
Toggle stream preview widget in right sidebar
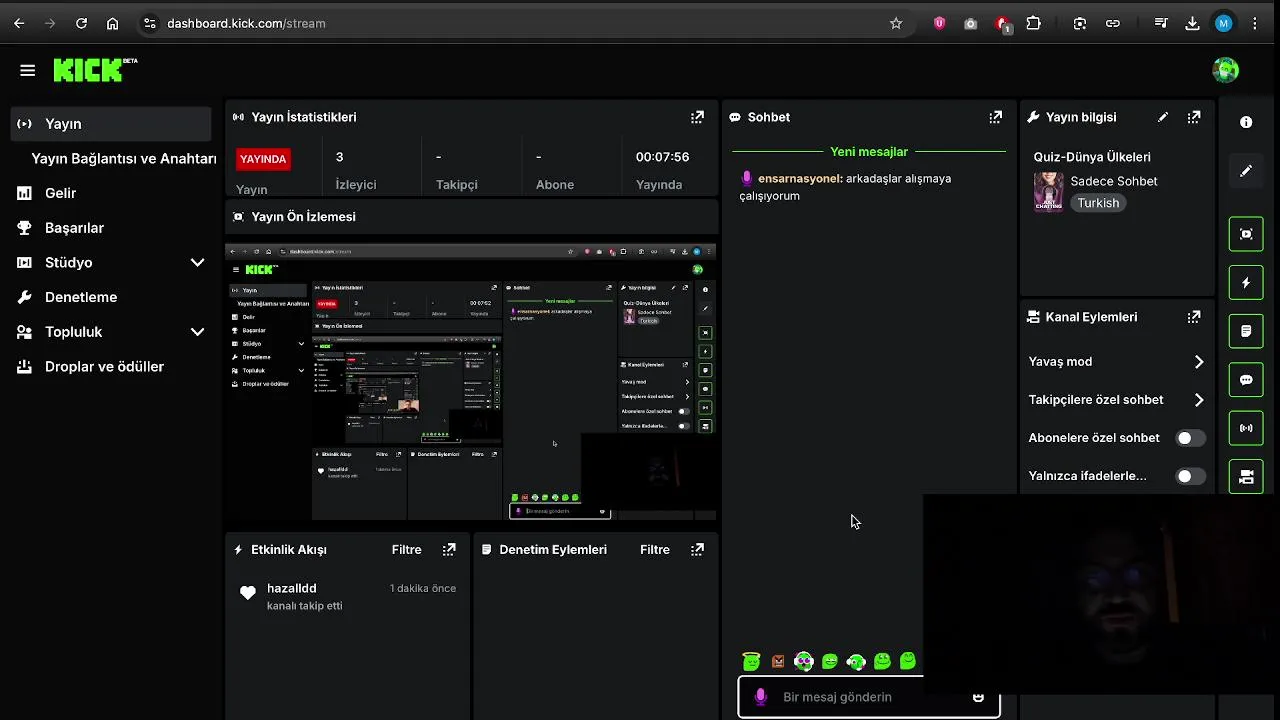point(1246,234)
